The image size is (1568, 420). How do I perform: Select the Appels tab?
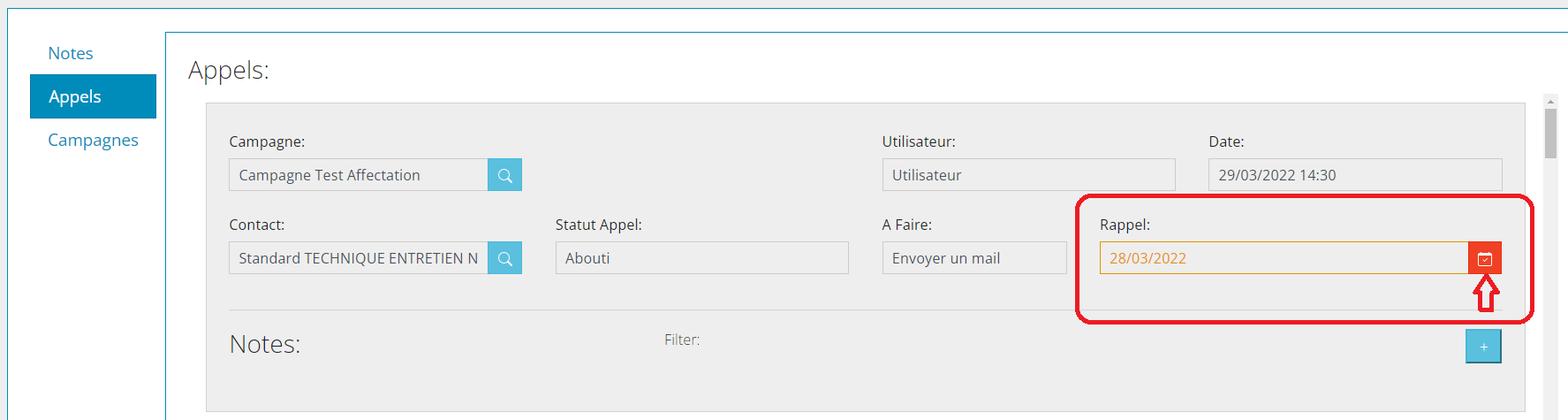click(x=93, y=96)
